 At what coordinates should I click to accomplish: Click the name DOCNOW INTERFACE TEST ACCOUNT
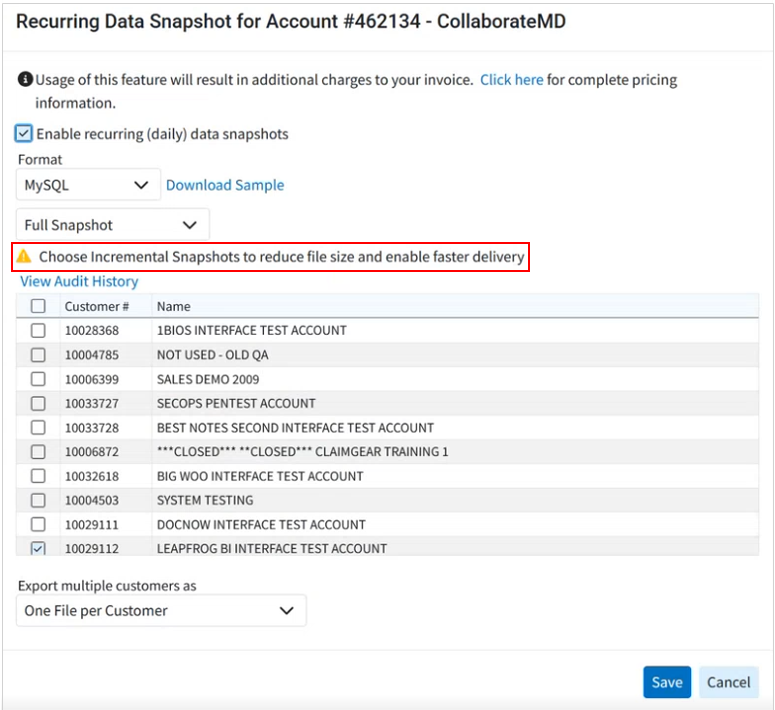(261, 525)
